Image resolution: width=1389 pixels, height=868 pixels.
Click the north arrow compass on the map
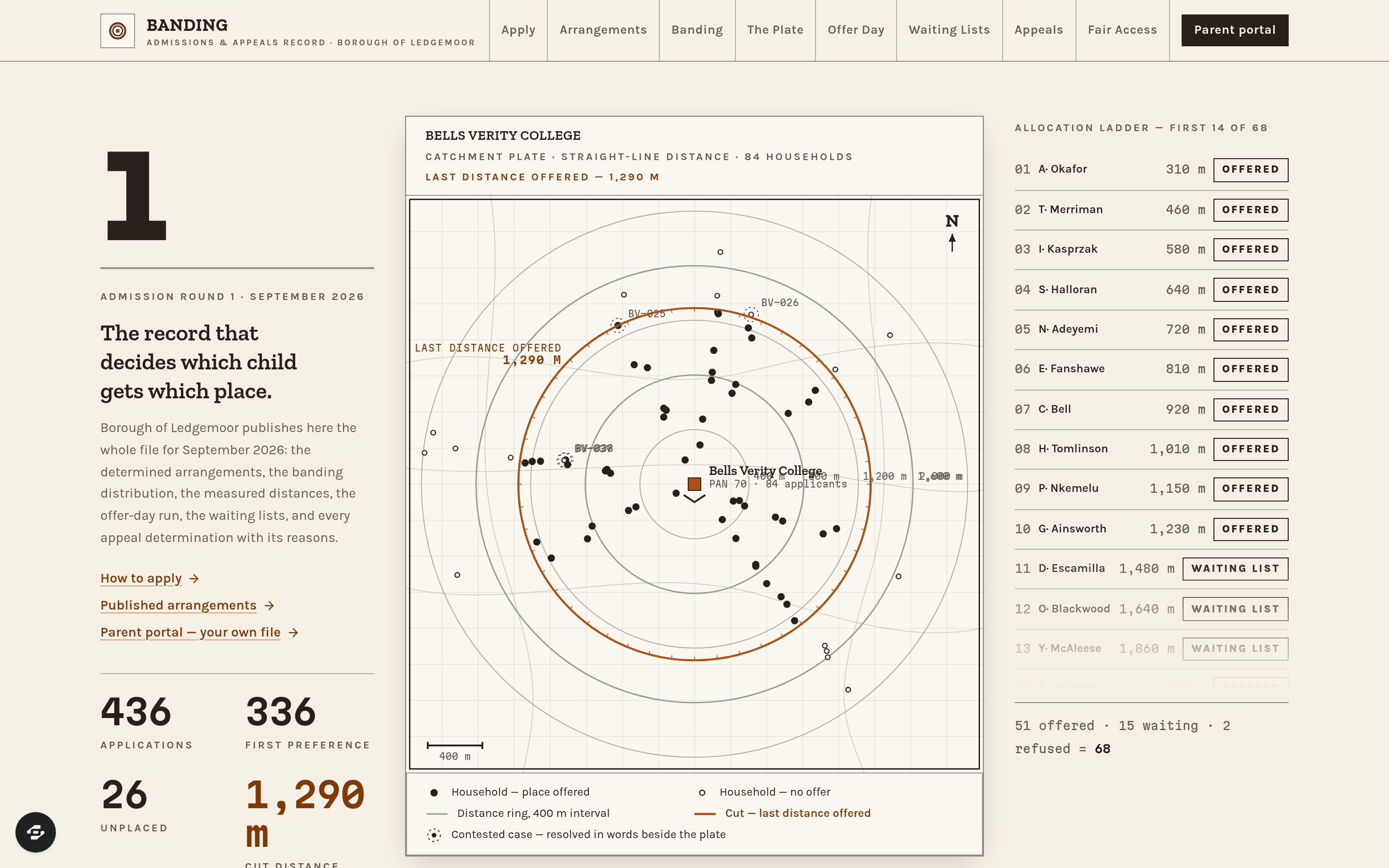[952, 232]
